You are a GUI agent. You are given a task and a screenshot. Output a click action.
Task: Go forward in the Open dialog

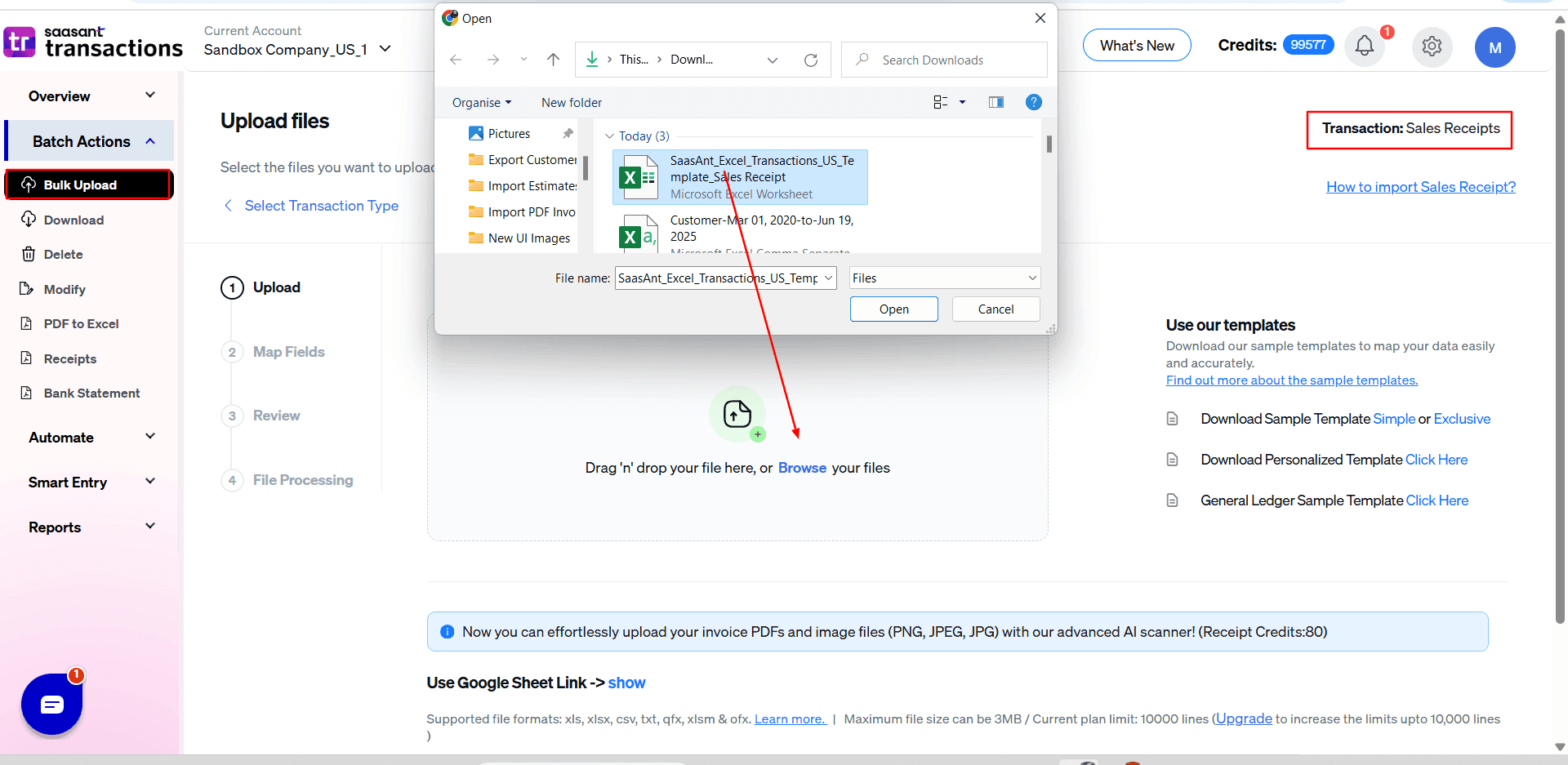coord(492,60)
